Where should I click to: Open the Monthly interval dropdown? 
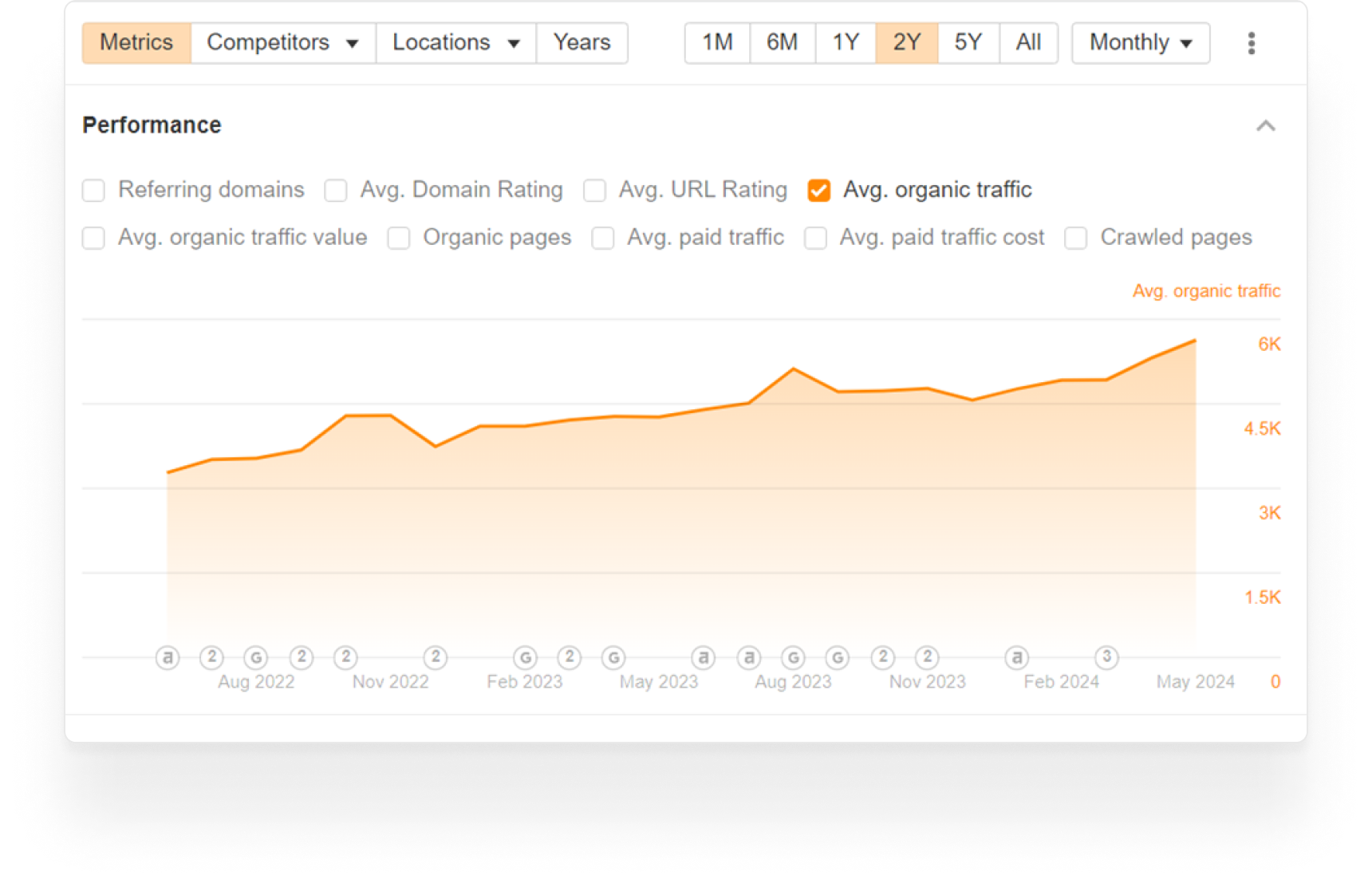[1141, 43]
